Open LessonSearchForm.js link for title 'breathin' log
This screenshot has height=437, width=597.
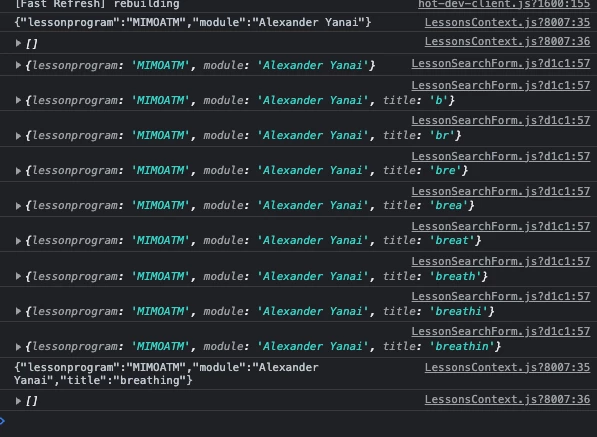click(x=501, y=331)
